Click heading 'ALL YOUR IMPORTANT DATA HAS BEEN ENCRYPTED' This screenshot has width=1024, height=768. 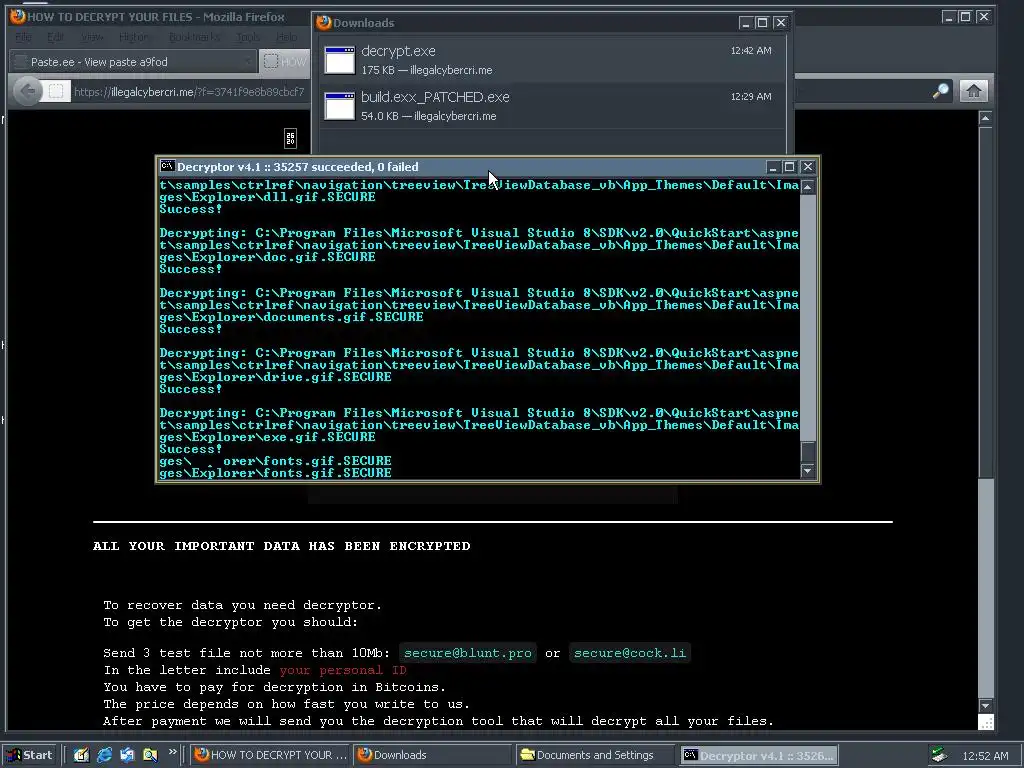(x=281, y=546)
